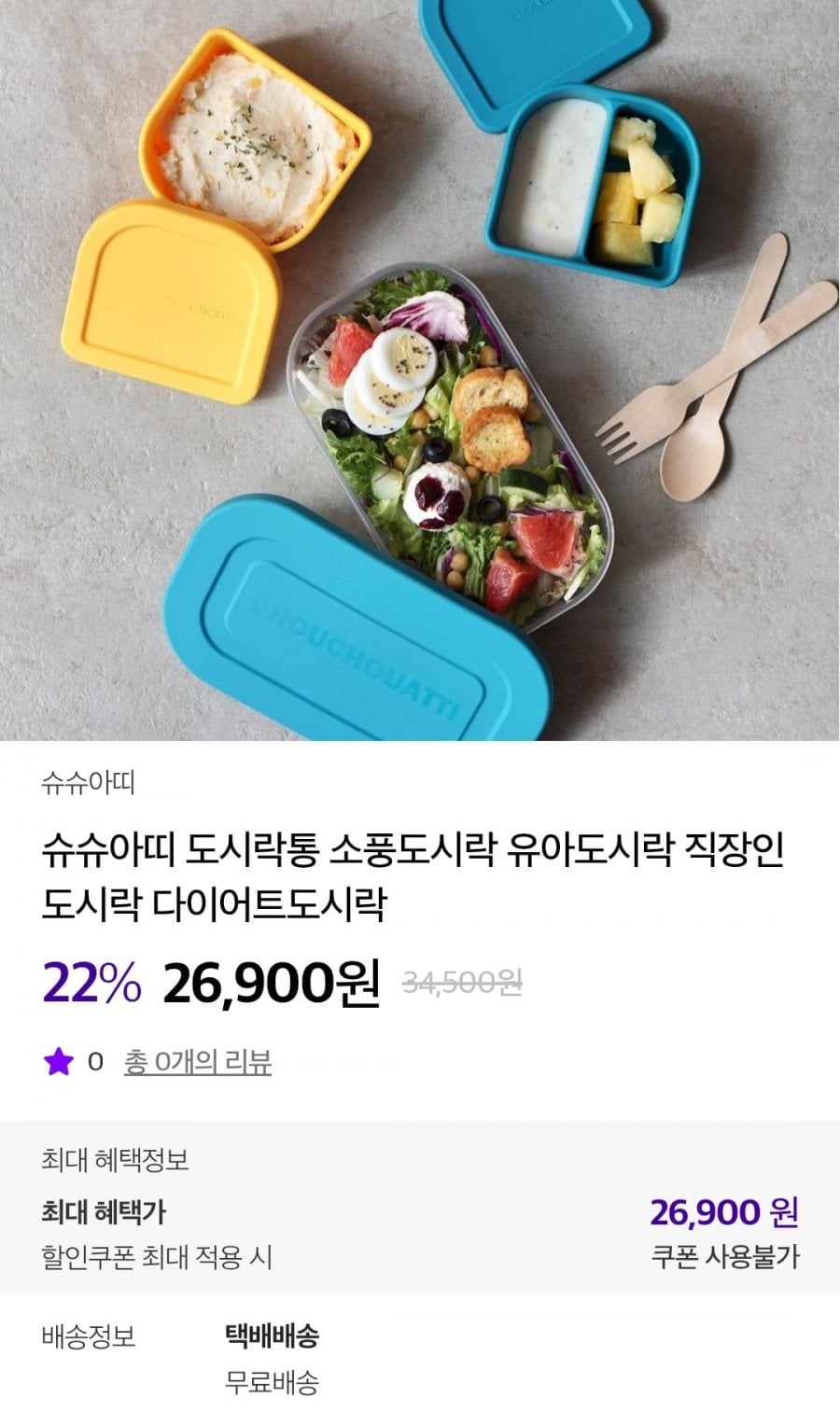
Task: Click the 무료배송 free shipping text
Action: 272,1381
